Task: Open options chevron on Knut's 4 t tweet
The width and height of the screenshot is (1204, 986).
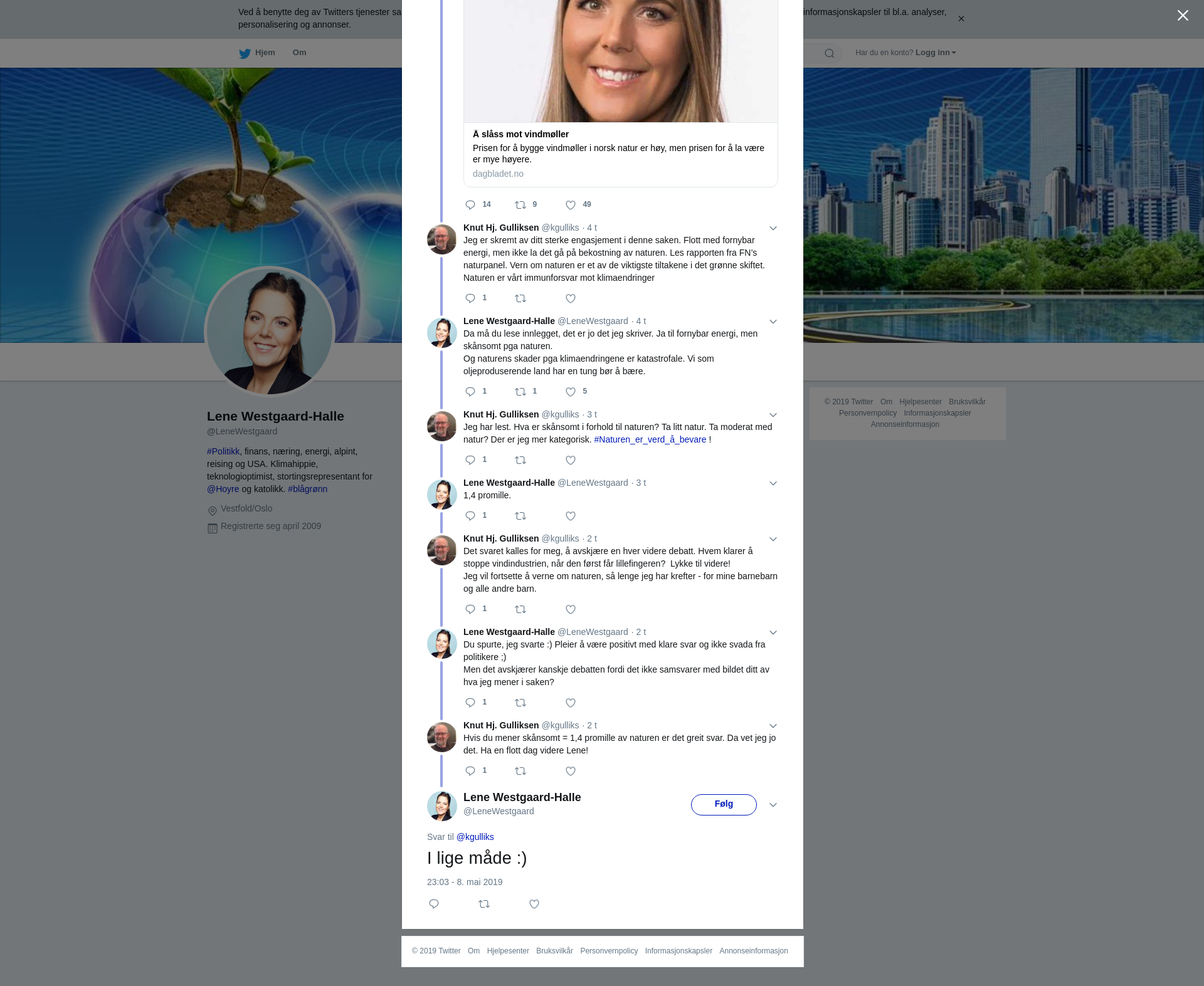Action: click(x=773, y=228)
